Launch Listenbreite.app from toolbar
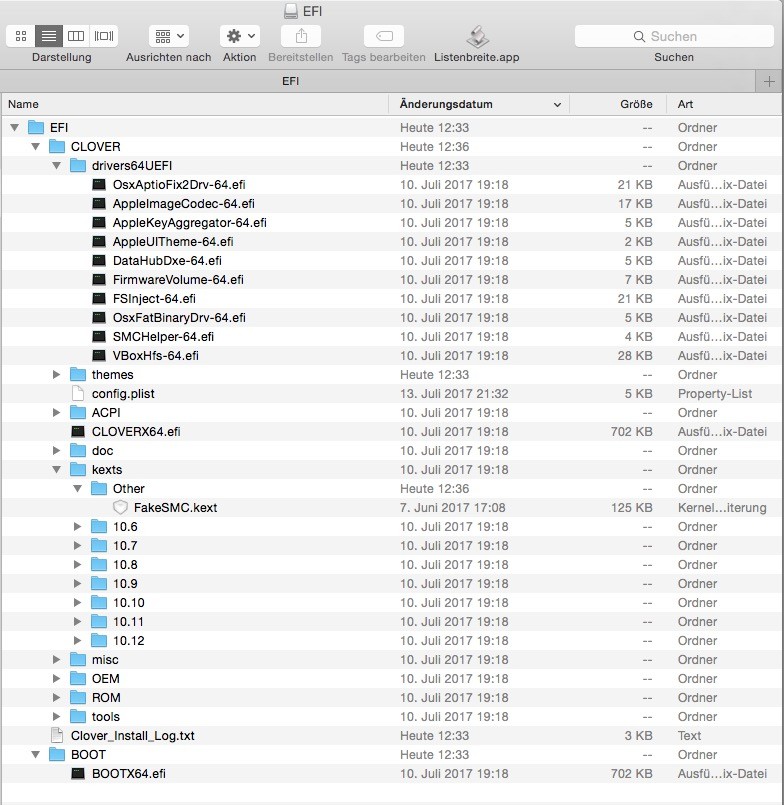Screen dimensions: 784x805 [x=477, y=37]
